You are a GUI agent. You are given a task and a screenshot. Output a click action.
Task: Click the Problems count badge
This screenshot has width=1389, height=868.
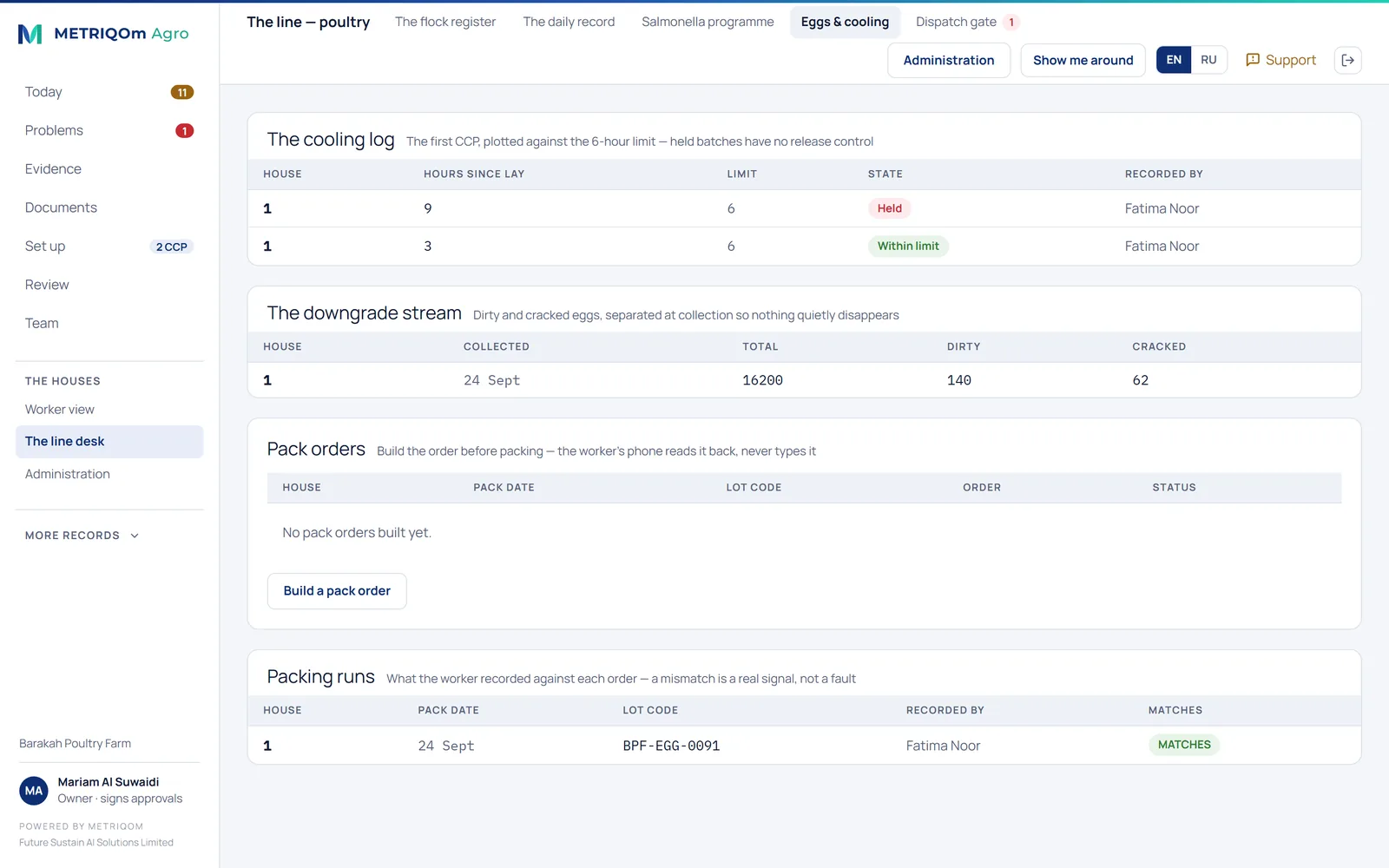pyautogui.click(x=184, y=131)
